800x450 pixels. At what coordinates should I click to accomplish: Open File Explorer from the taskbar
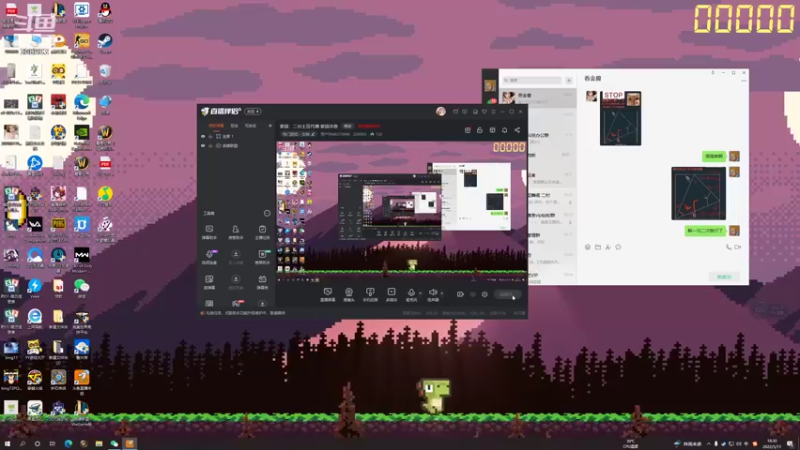pos(98,443)
